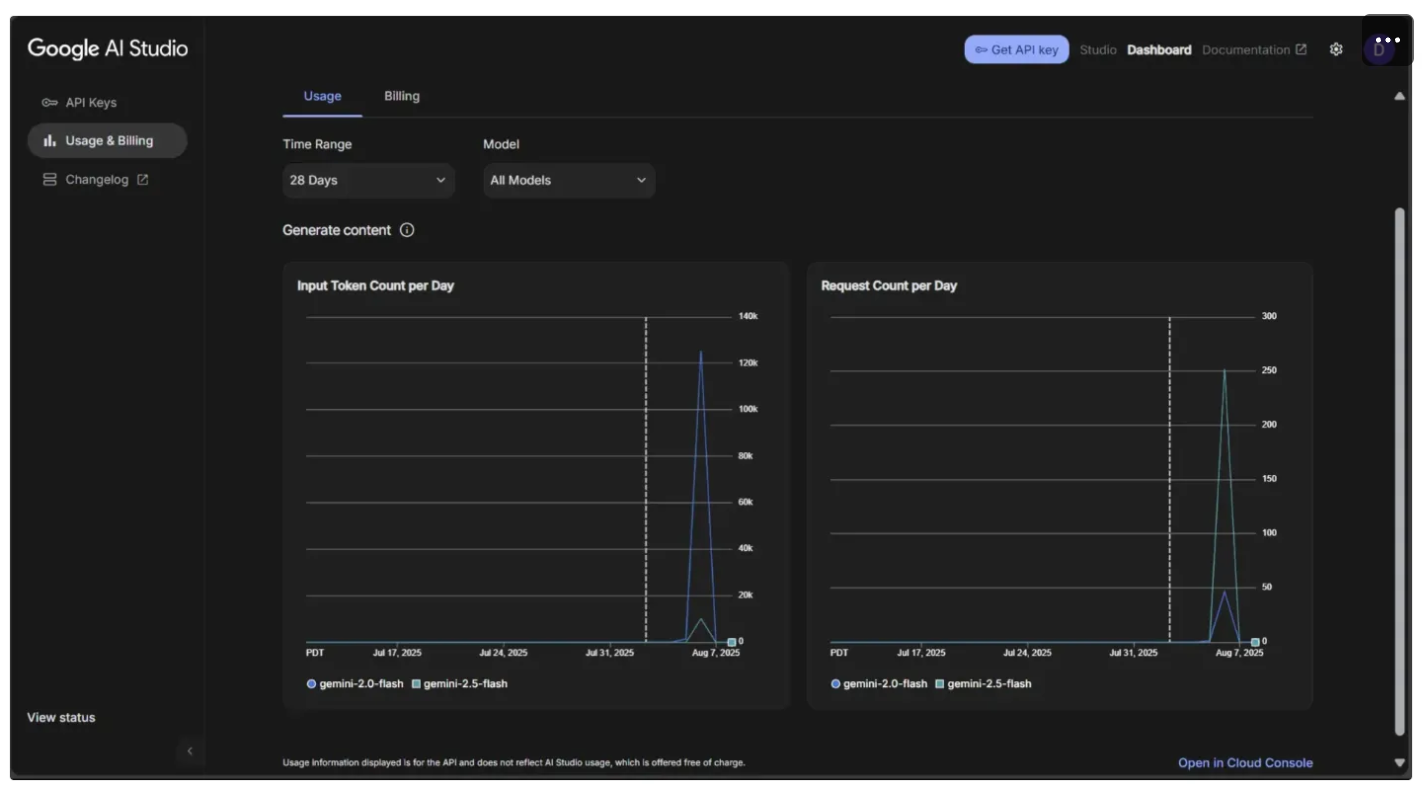Screen dimensions: 1426x788
Task: Click the usage information disclaimer footer text
Action: [x=514, y=763]
